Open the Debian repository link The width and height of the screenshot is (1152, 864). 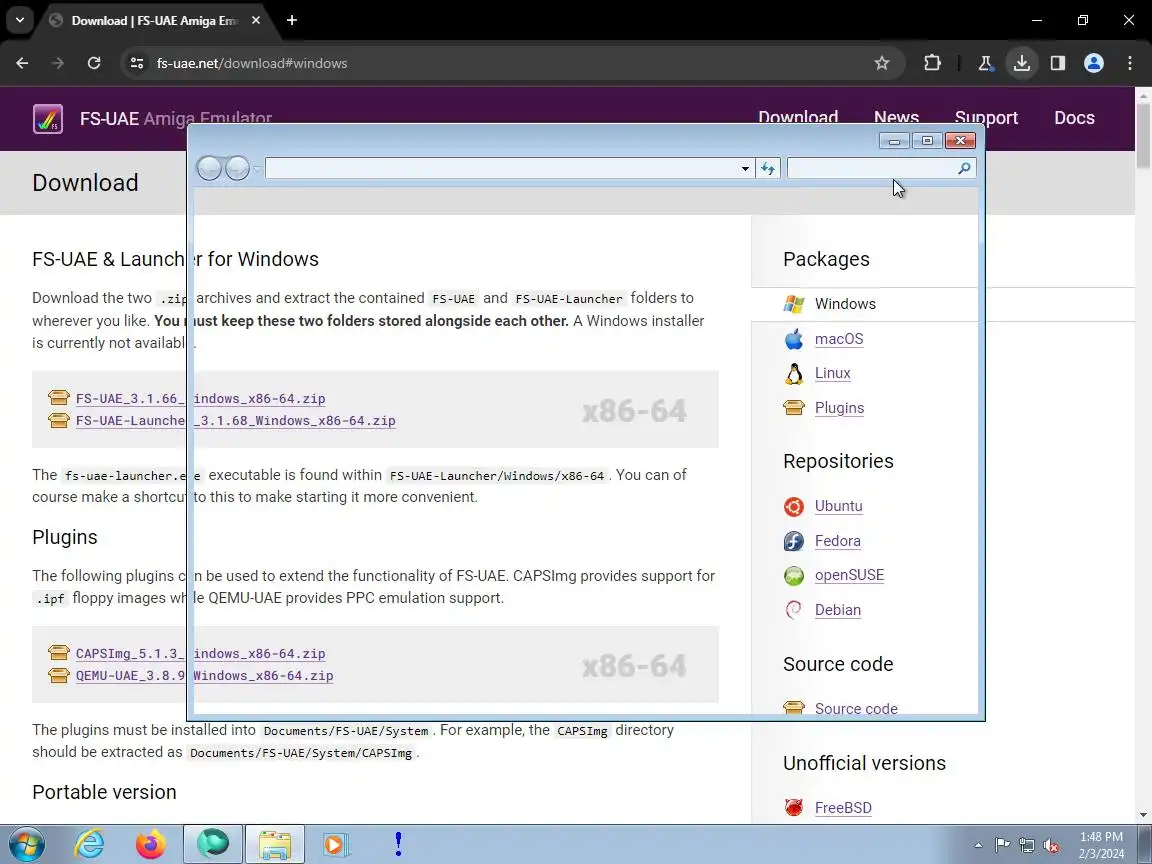click(x=838, y=610)
